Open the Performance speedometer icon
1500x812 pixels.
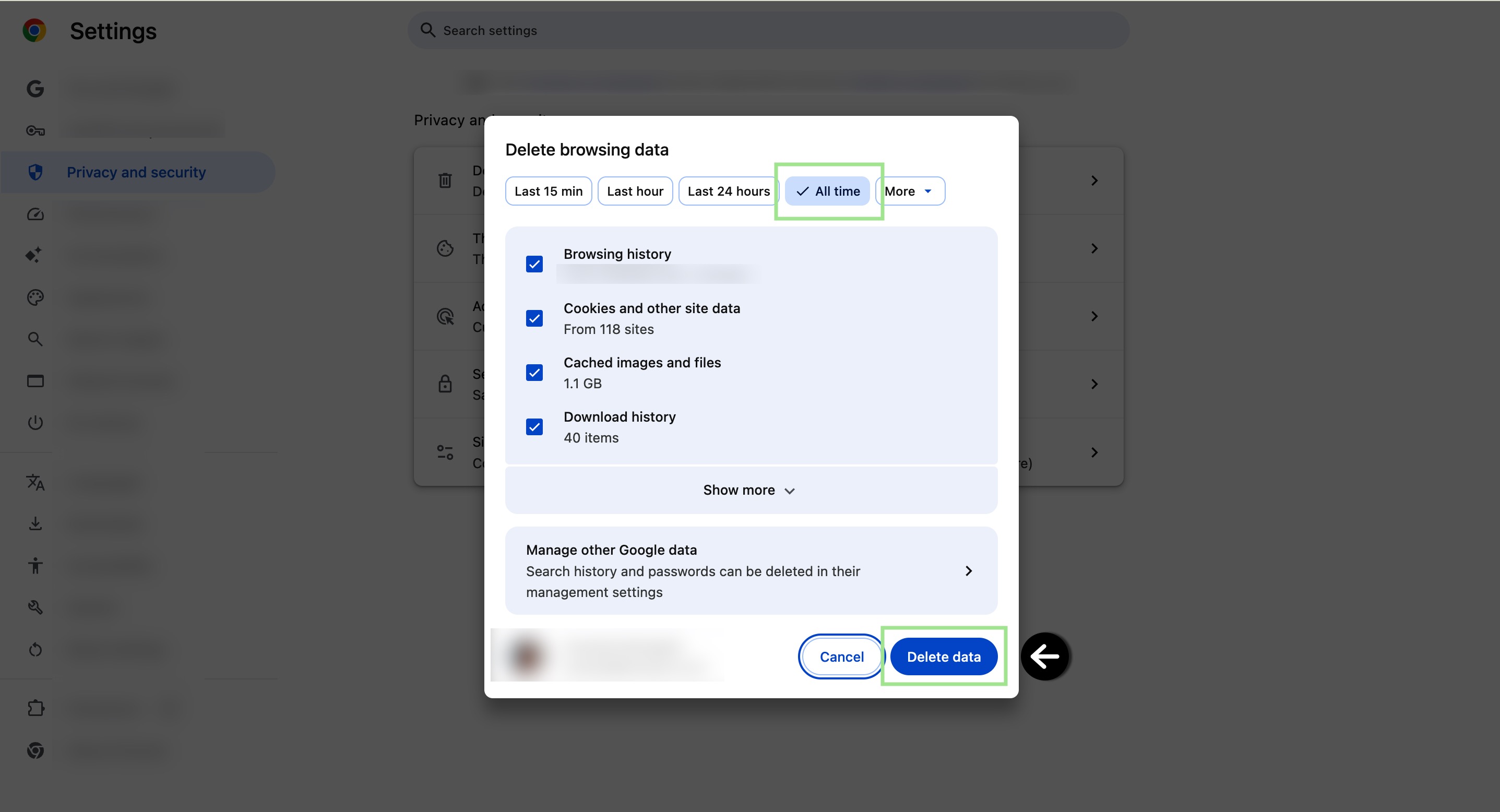[35, 214]
